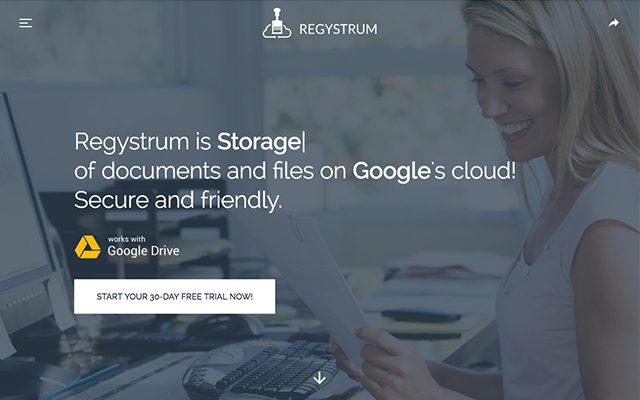Click the scroll-down arrow icon
Viewport: 640px width, 400px height.
pos(320,378)
